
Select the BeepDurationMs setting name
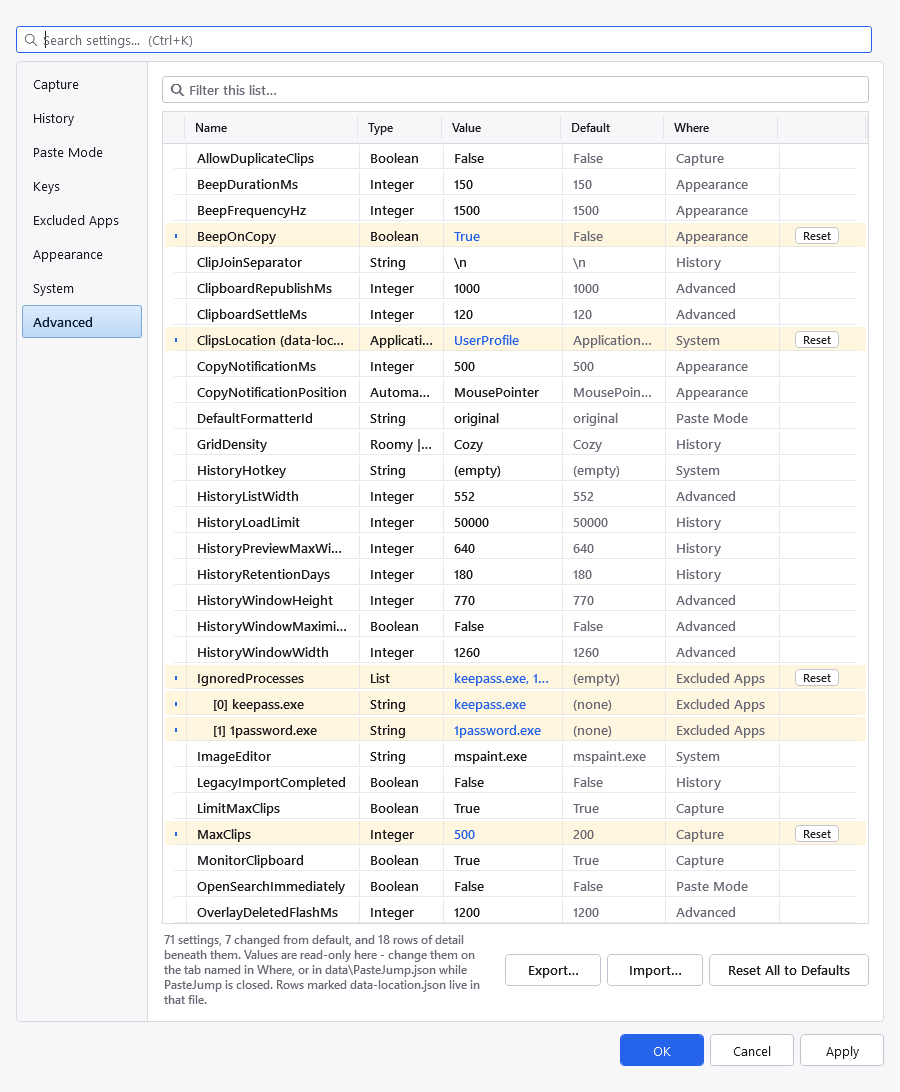click(x=247, y=184)
